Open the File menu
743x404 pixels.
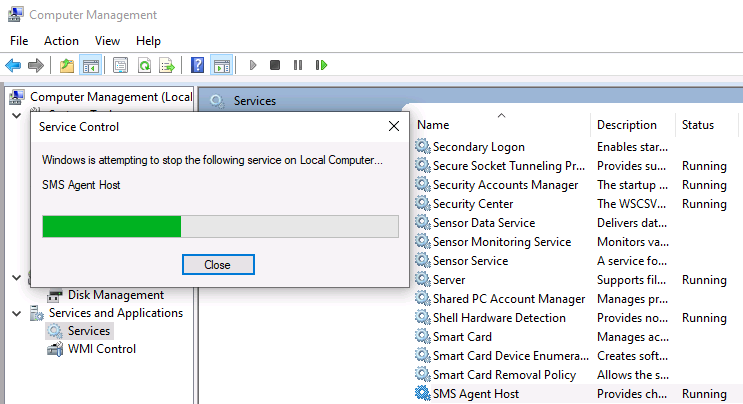pyautogui.click(x=19, y=41)
